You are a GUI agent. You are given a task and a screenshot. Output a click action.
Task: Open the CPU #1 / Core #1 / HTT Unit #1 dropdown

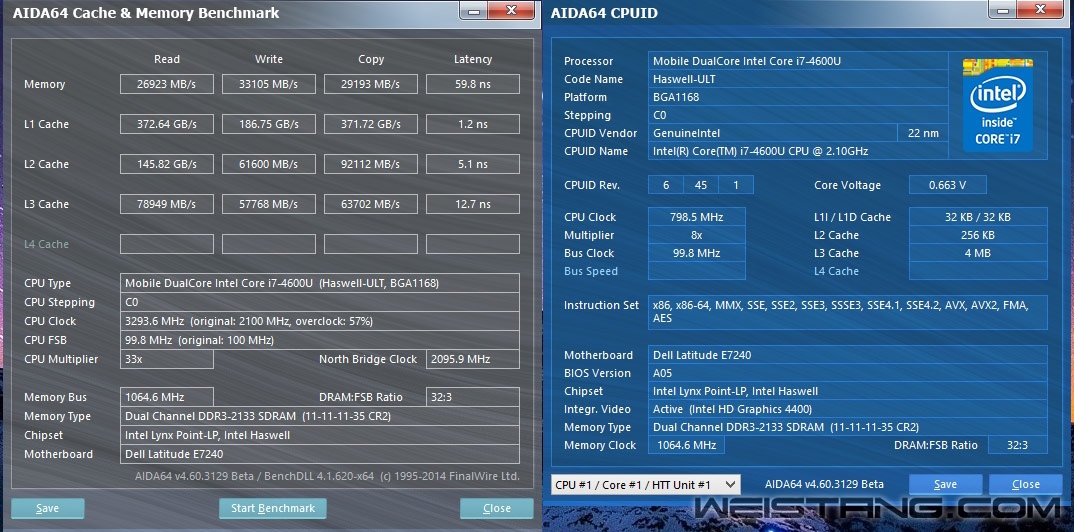pos(645,485)
